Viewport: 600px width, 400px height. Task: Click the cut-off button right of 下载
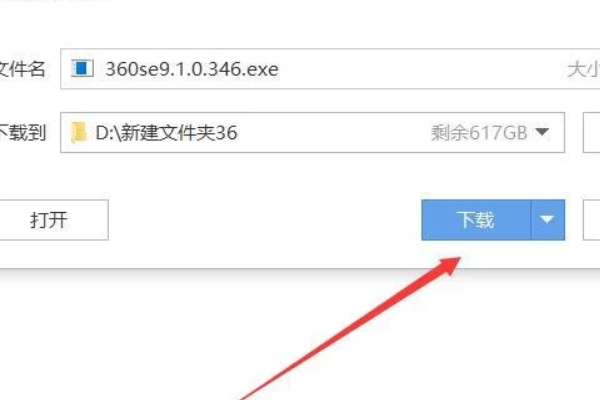591,220
